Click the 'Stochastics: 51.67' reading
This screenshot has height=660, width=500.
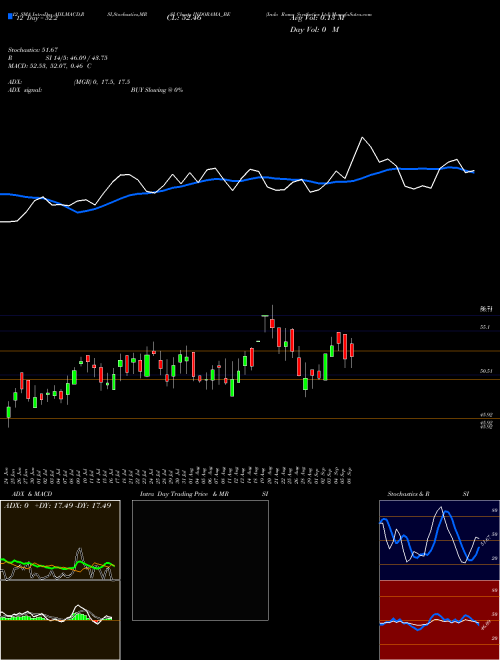coord(32,50)
